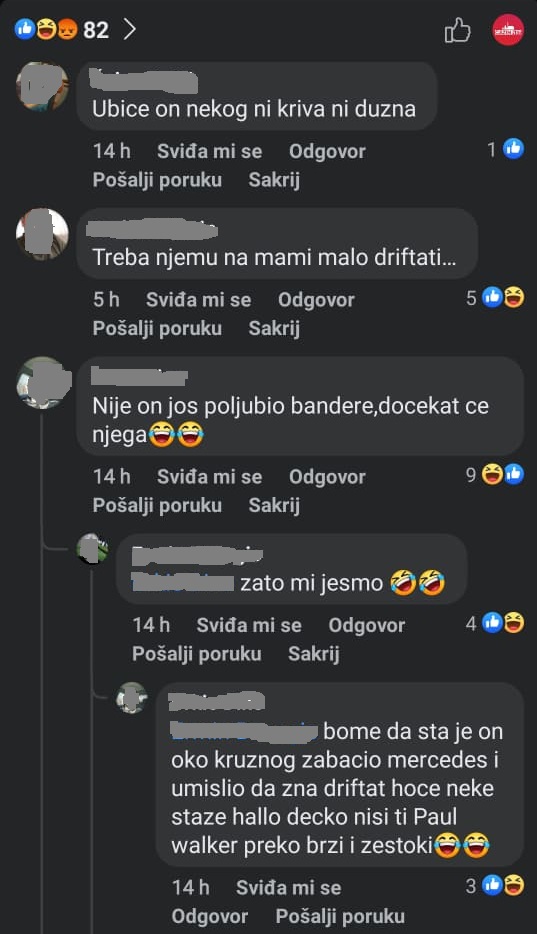The height and width of the screenshot is (934, 537).
Task: Expand reactions list via arrow beside 82
Action: [x=129, y=29]
